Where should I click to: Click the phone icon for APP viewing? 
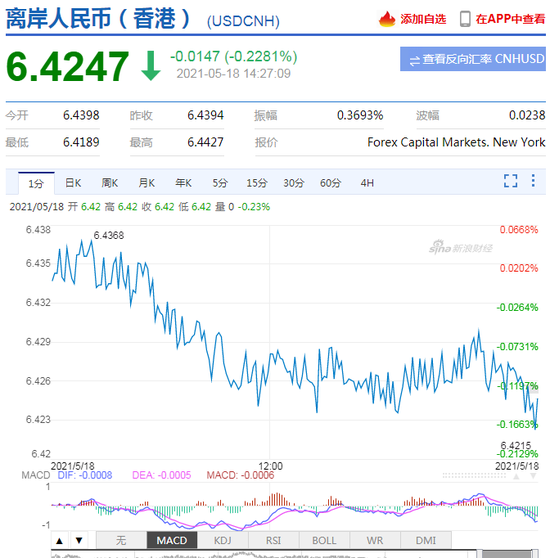coord(465,19)
